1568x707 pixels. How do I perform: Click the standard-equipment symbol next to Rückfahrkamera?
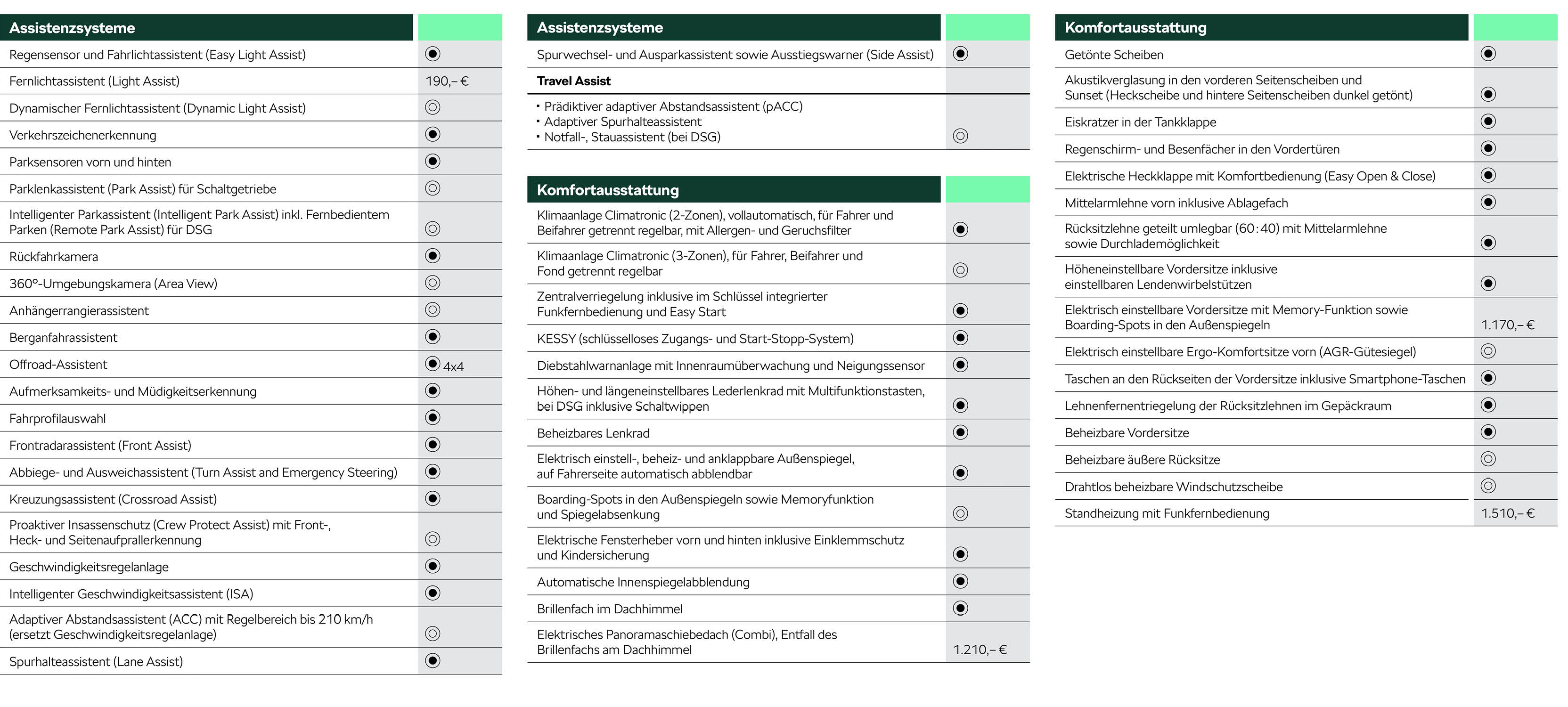432,256
